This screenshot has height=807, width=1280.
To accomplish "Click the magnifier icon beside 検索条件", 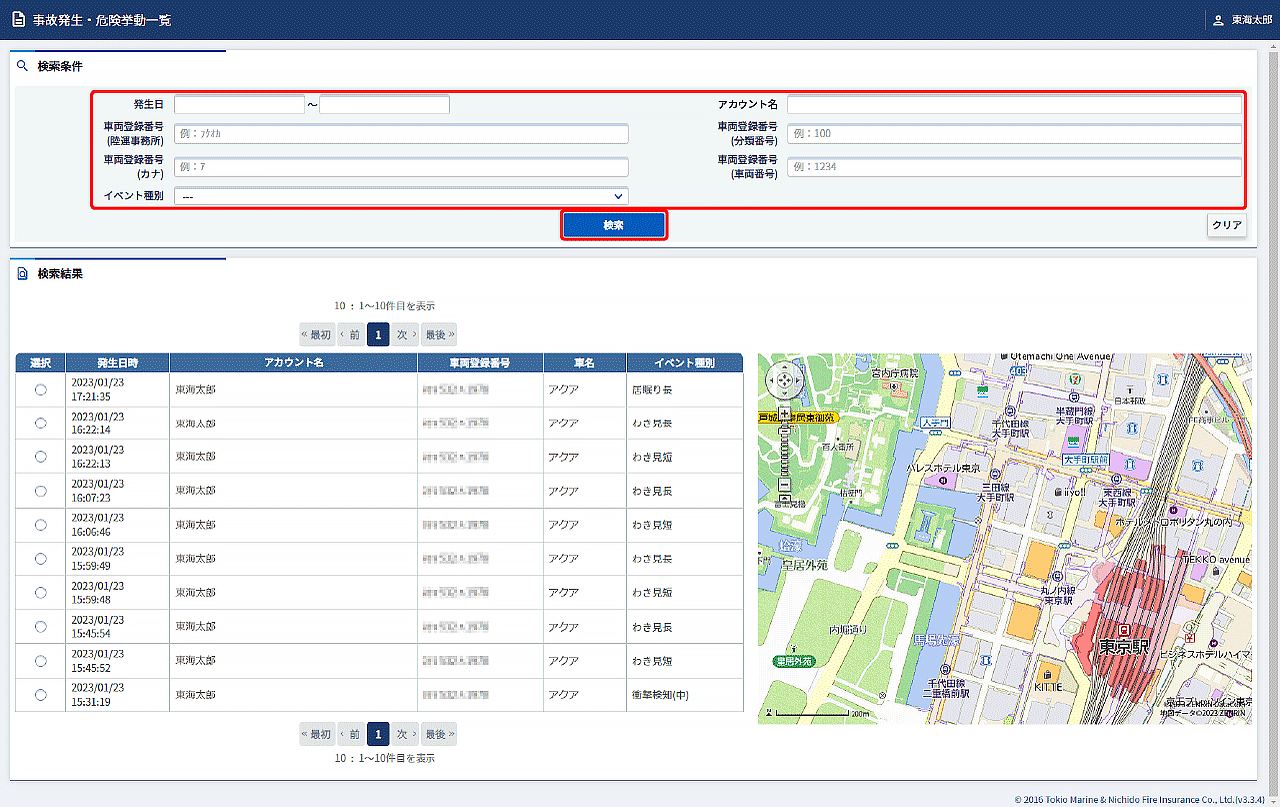I will coord(23,66).
